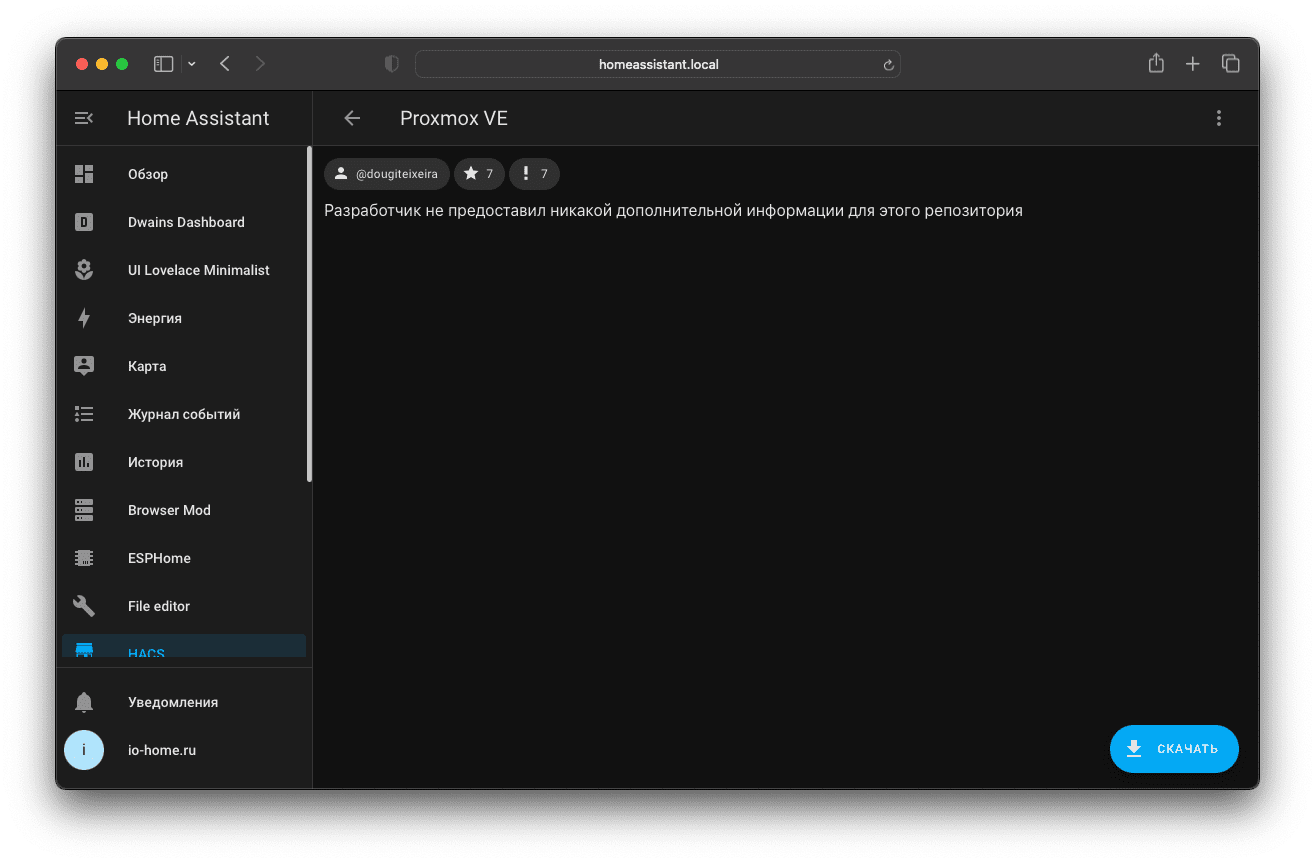Image resolution: width=1315 pixels, height=863 pixels.
Task: Click the @dougiteixeira author chip
Action: (387, 174)
